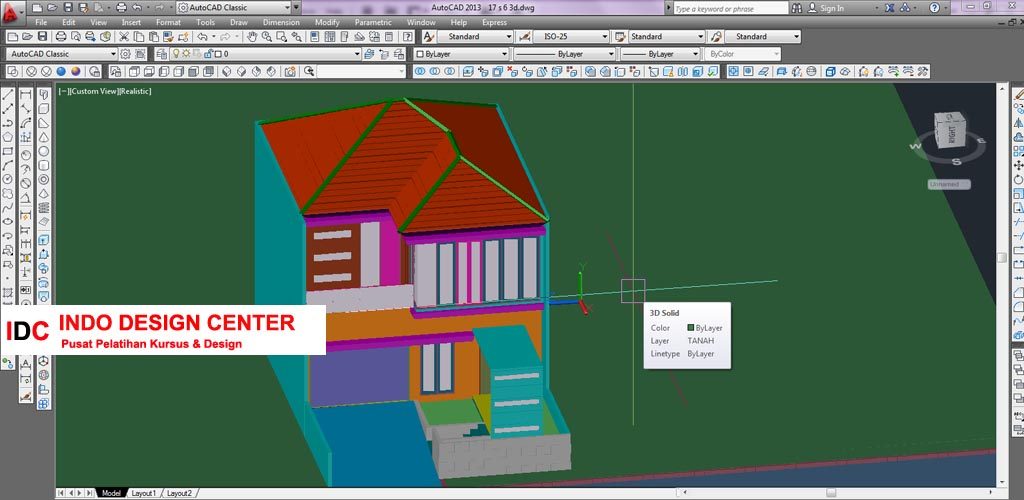Expand the Unnamed UCS dropdown under ViewCube

[950, 184]
